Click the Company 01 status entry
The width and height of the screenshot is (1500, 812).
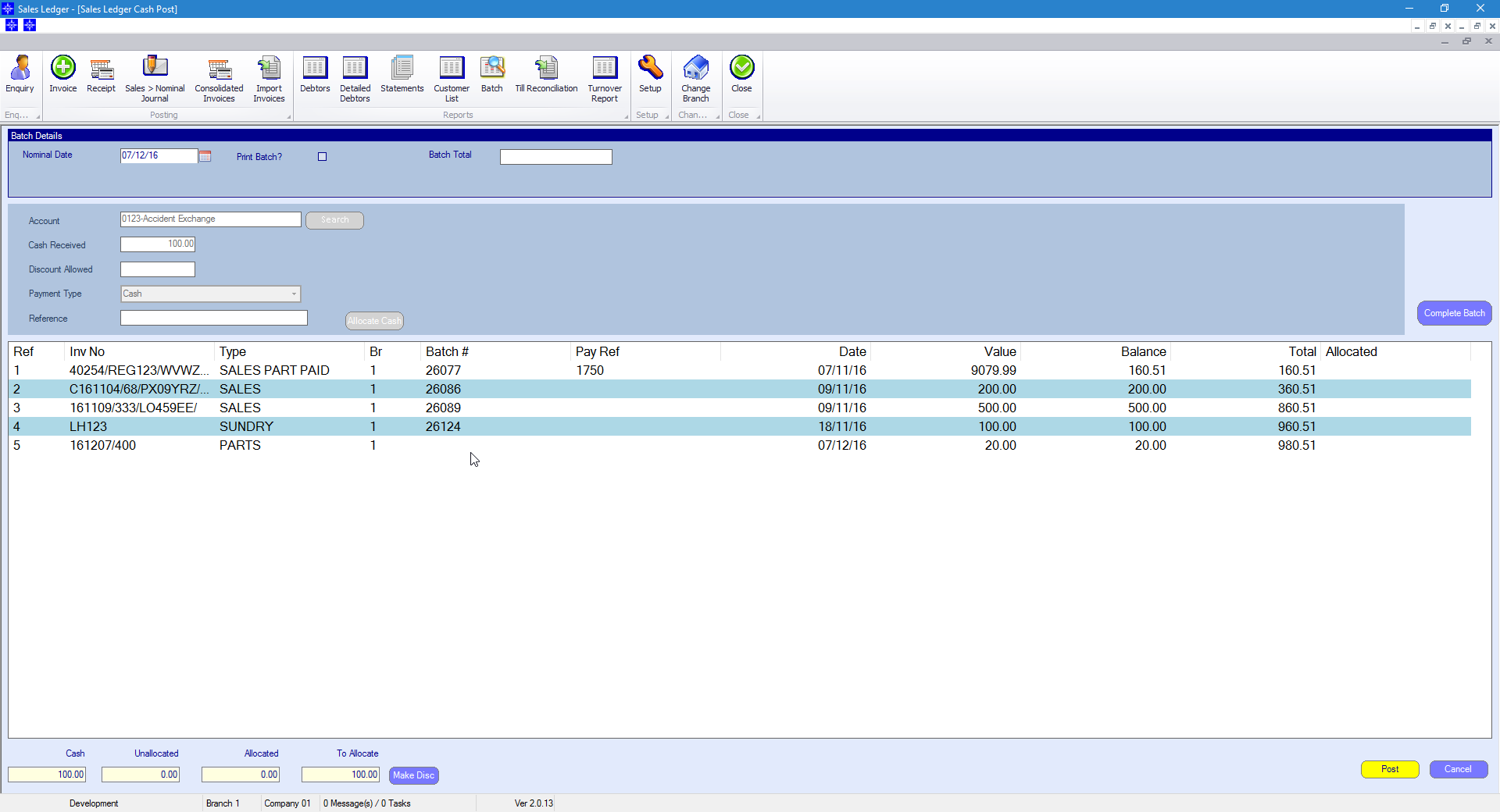pyautogui.click(x=287, y=803)
